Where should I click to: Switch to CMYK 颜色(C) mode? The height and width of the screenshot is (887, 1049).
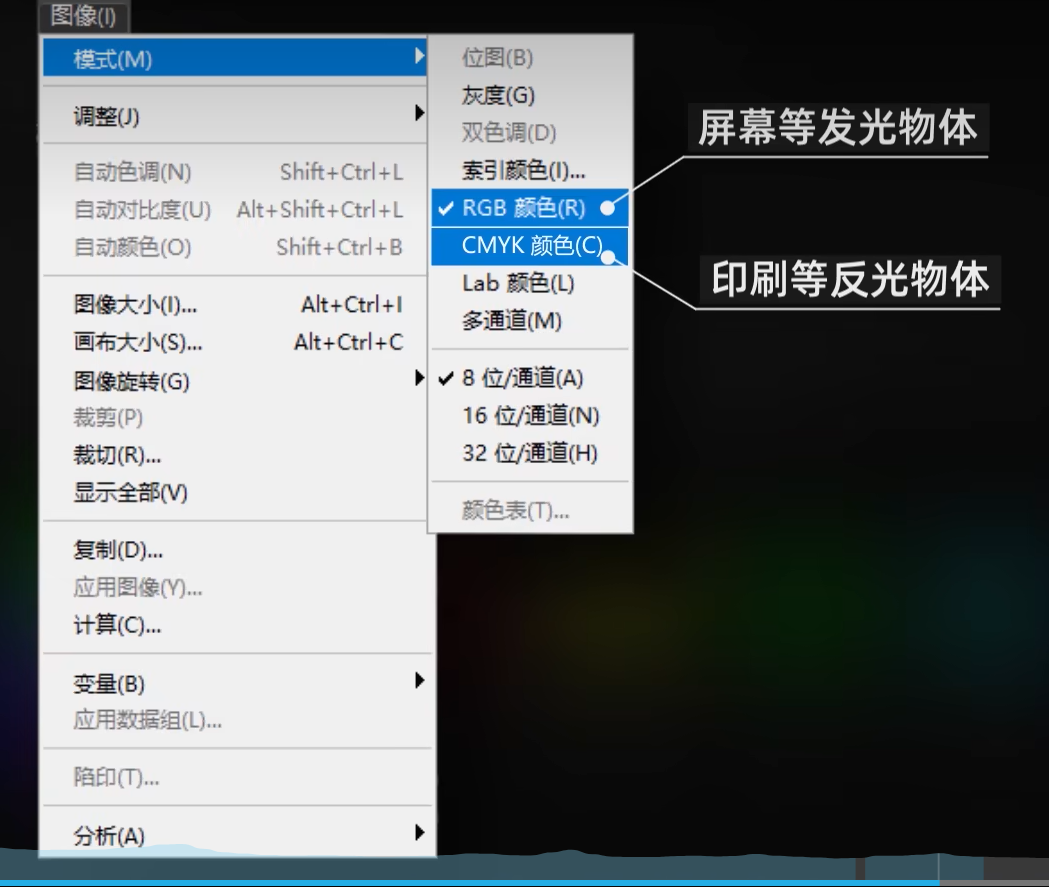[x=532, y=245]
